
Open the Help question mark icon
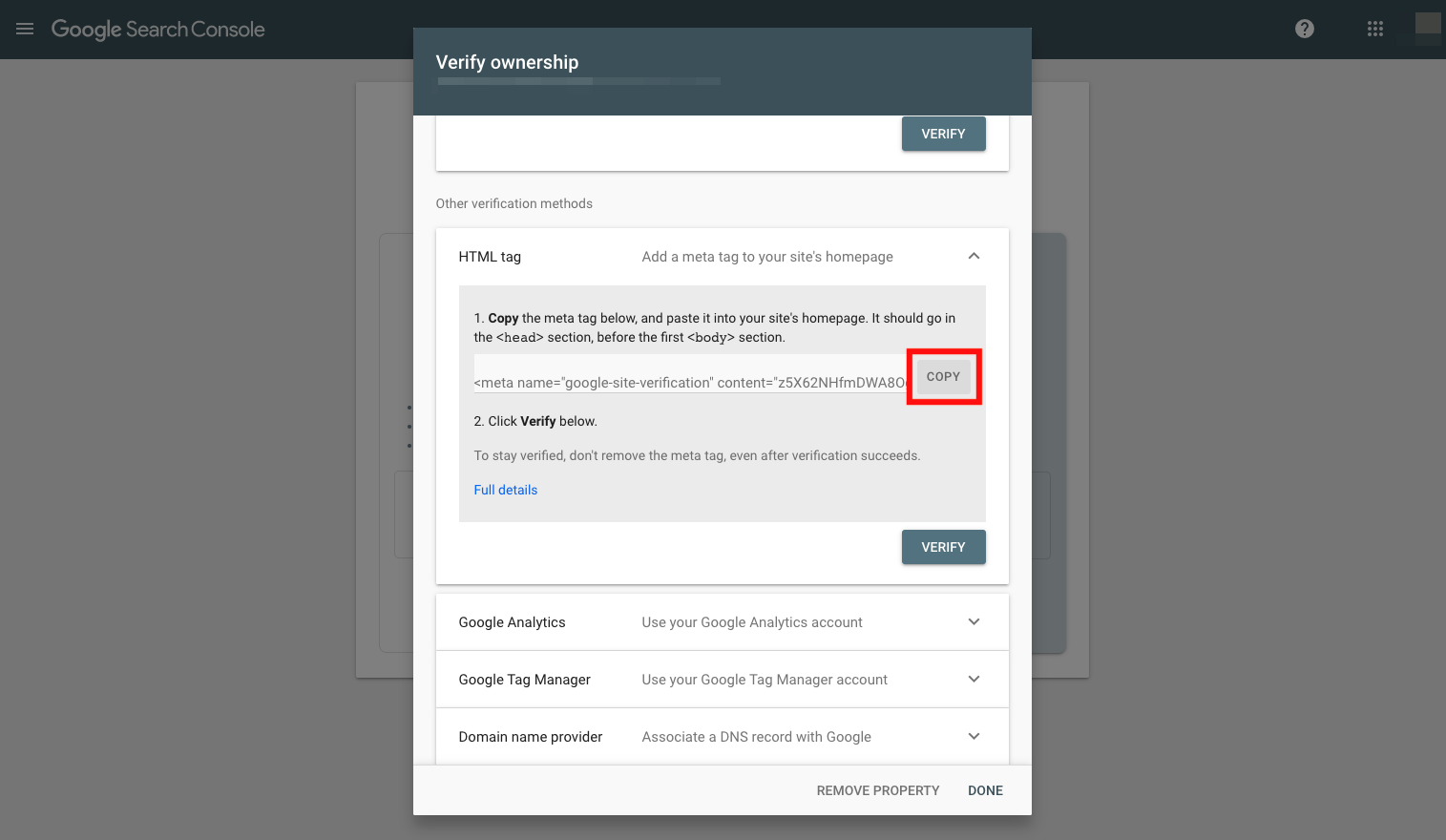(x=1305, y=29)
